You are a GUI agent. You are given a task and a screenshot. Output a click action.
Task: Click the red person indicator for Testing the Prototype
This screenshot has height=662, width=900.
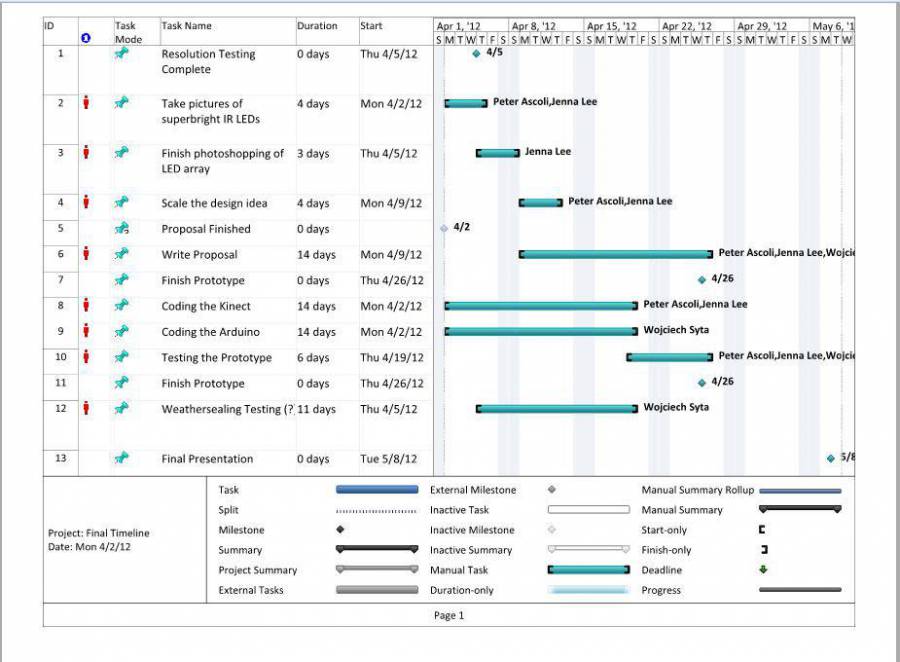[x=86, y=357]
